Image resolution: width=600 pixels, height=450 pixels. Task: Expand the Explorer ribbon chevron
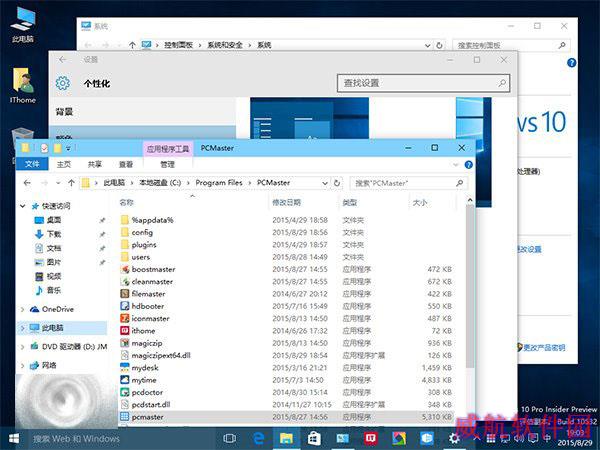455,165
